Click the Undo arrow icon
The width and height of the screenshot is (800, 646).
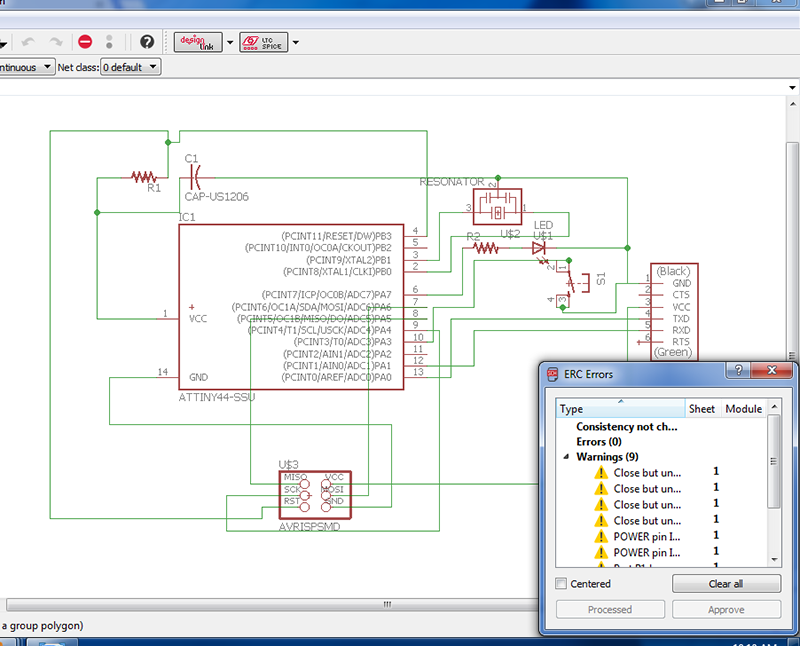(x=29, y=42)
